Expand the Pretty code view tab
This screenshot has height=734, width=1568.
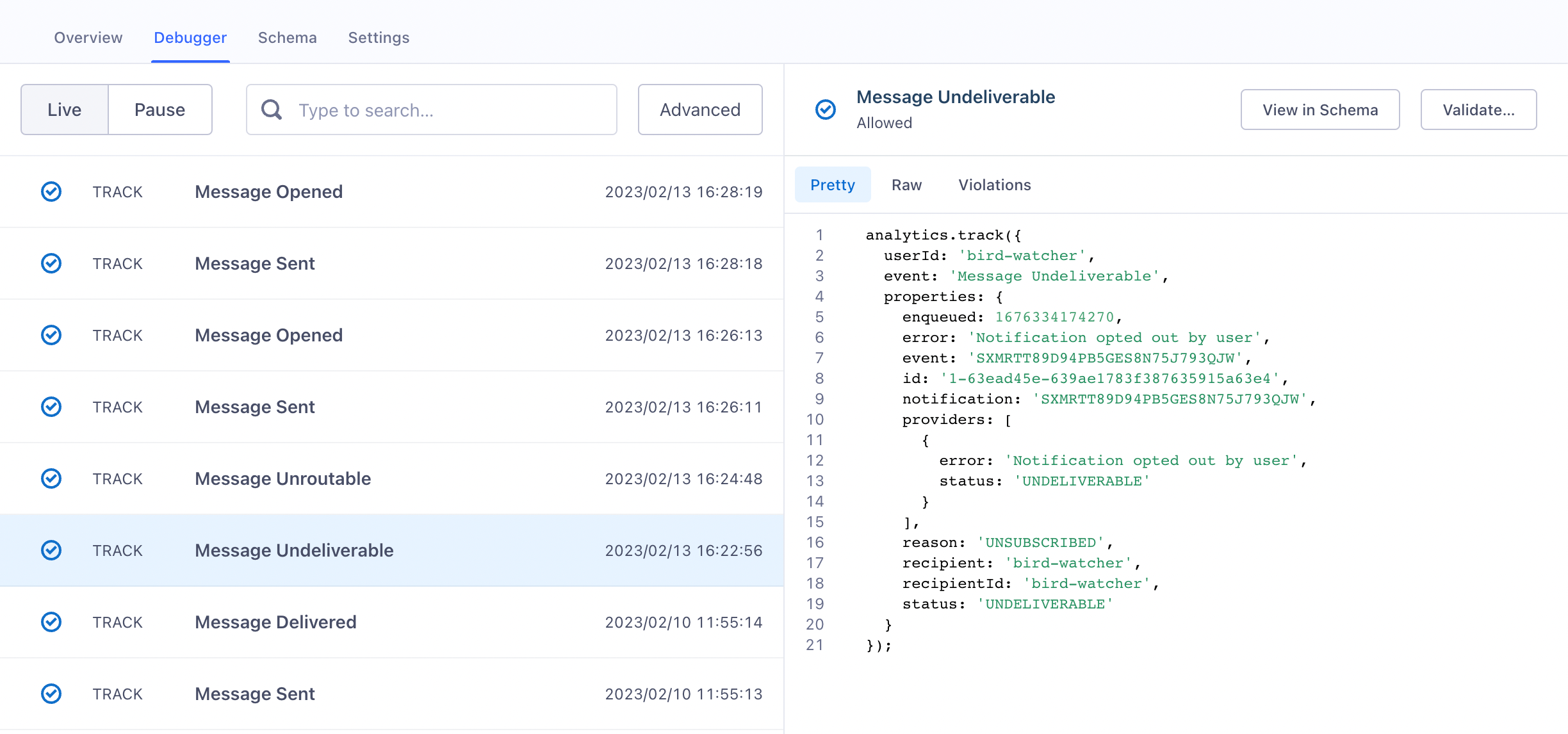(x=833, y=184)
